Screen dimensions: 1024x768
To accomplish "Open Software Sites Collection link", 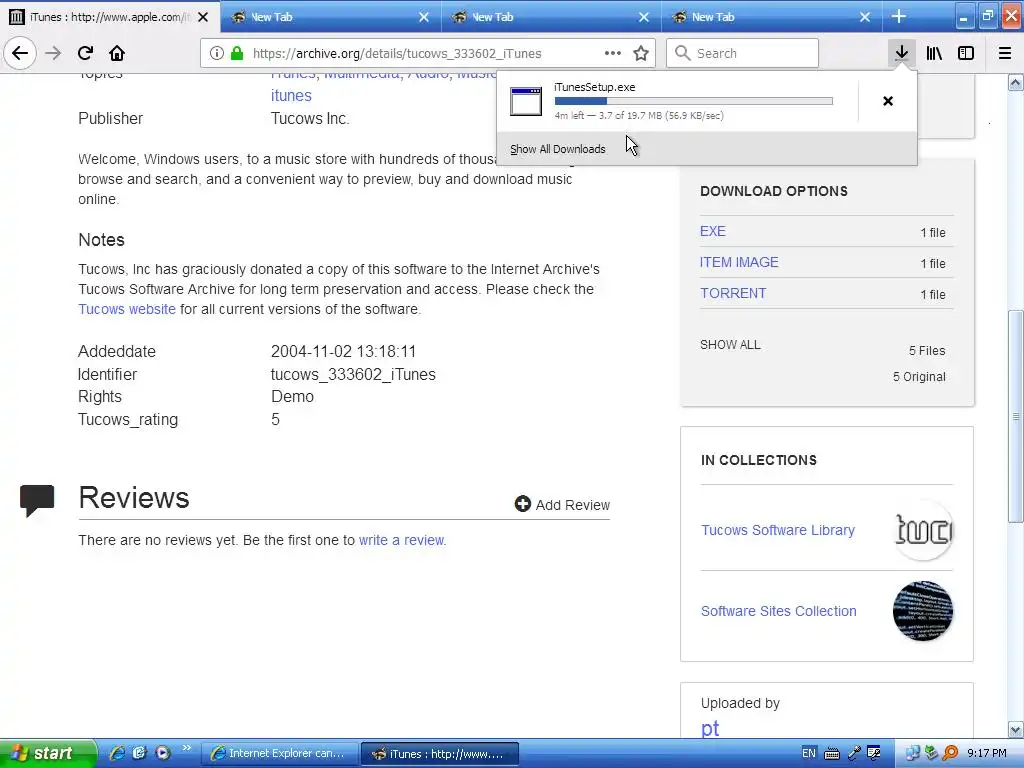I will tap(778, 611).
